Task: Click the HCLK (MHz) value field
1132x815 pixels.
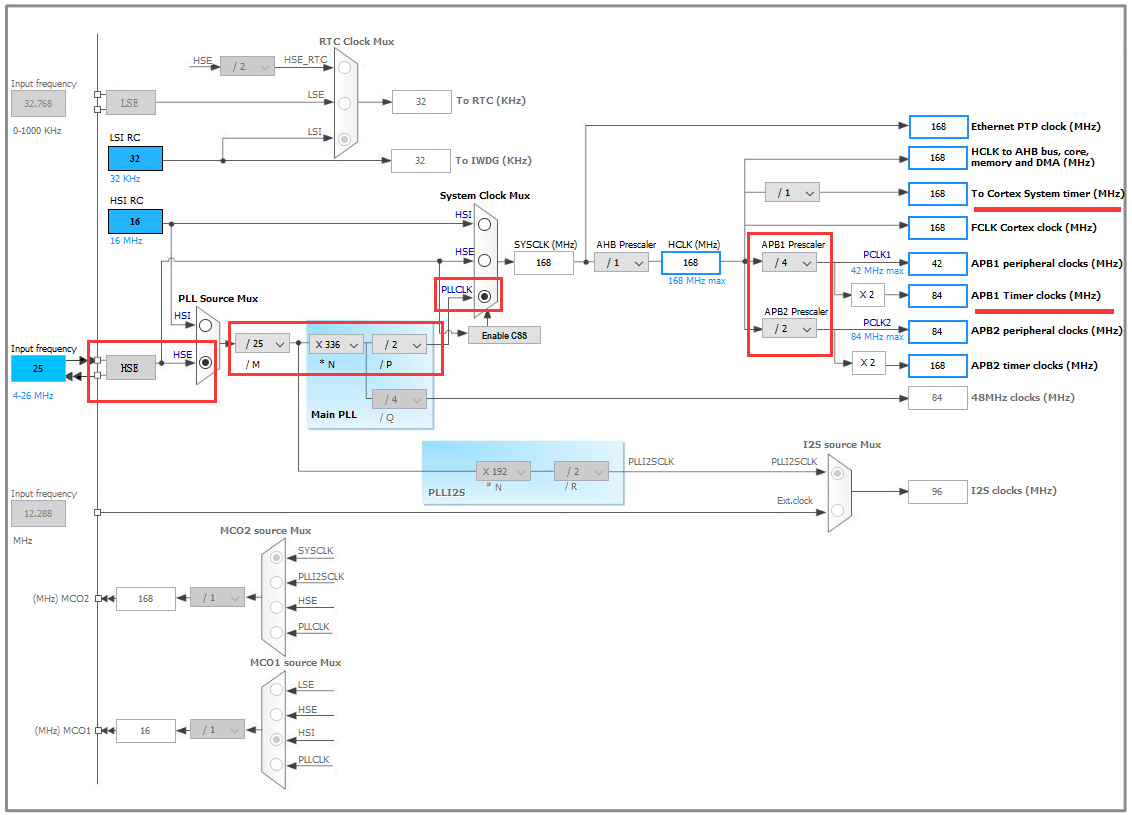Action: [x=691, y=263]
